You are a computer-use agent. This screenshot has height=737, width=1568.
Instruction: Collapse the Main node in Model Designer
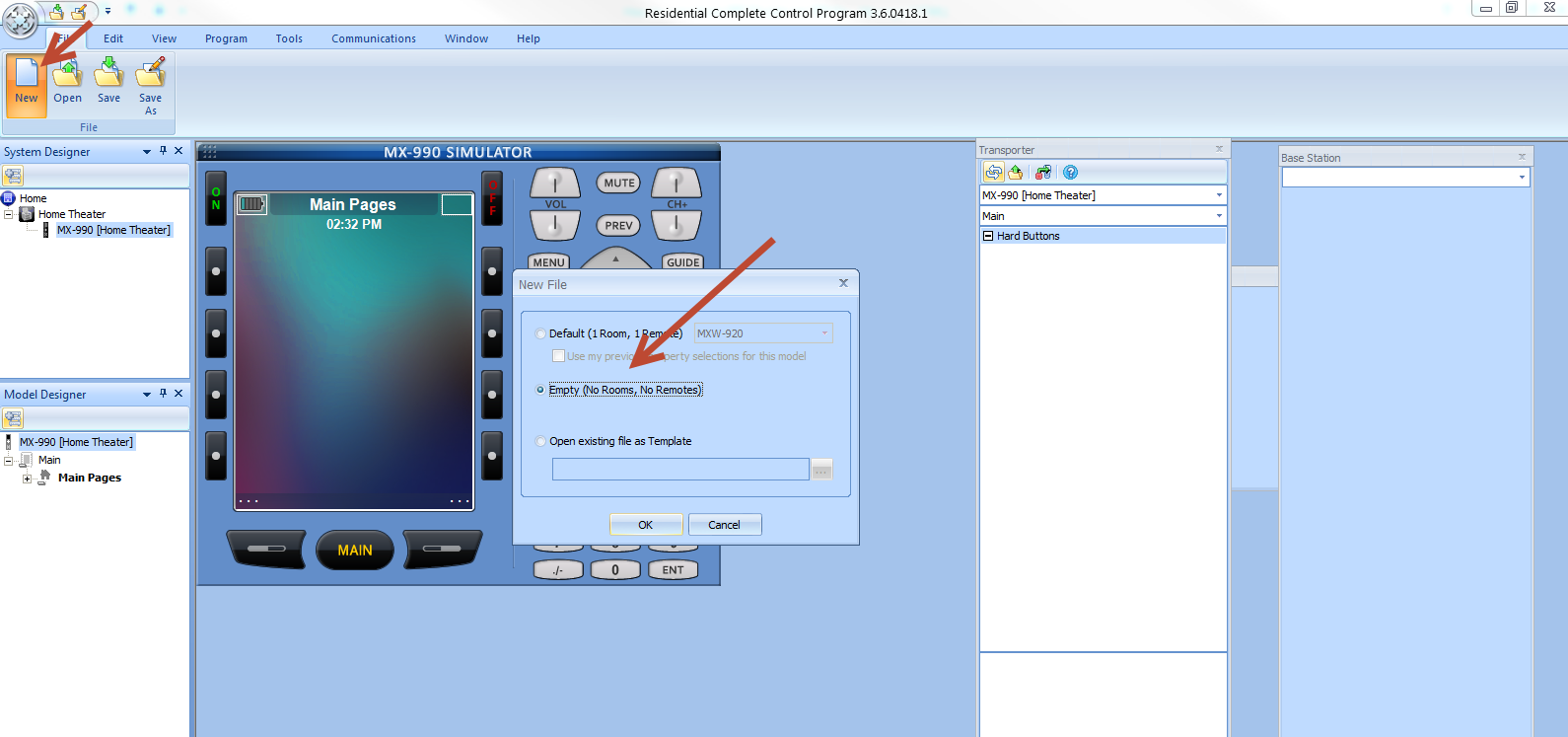click(x=9, y=460)
